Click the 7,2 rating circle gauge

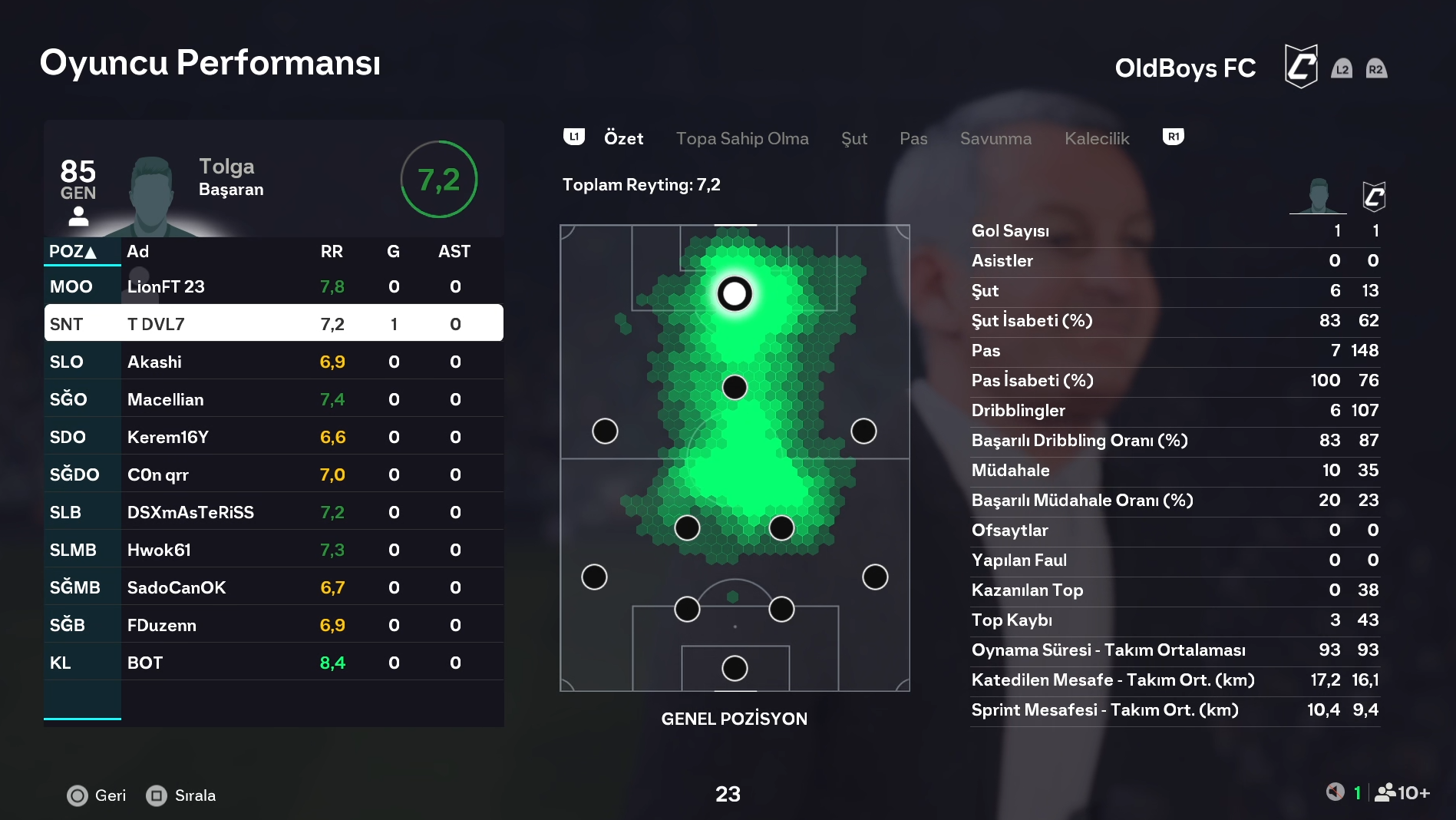(x=439, y=180)
